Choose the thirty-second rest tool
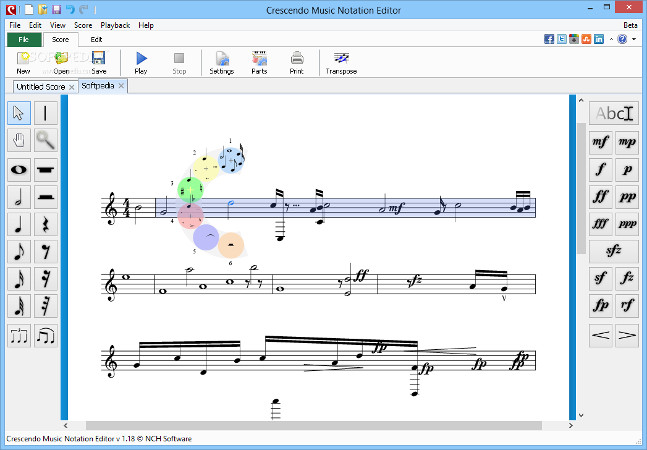This screenshot has width=647, height=450. click(45, 306)
